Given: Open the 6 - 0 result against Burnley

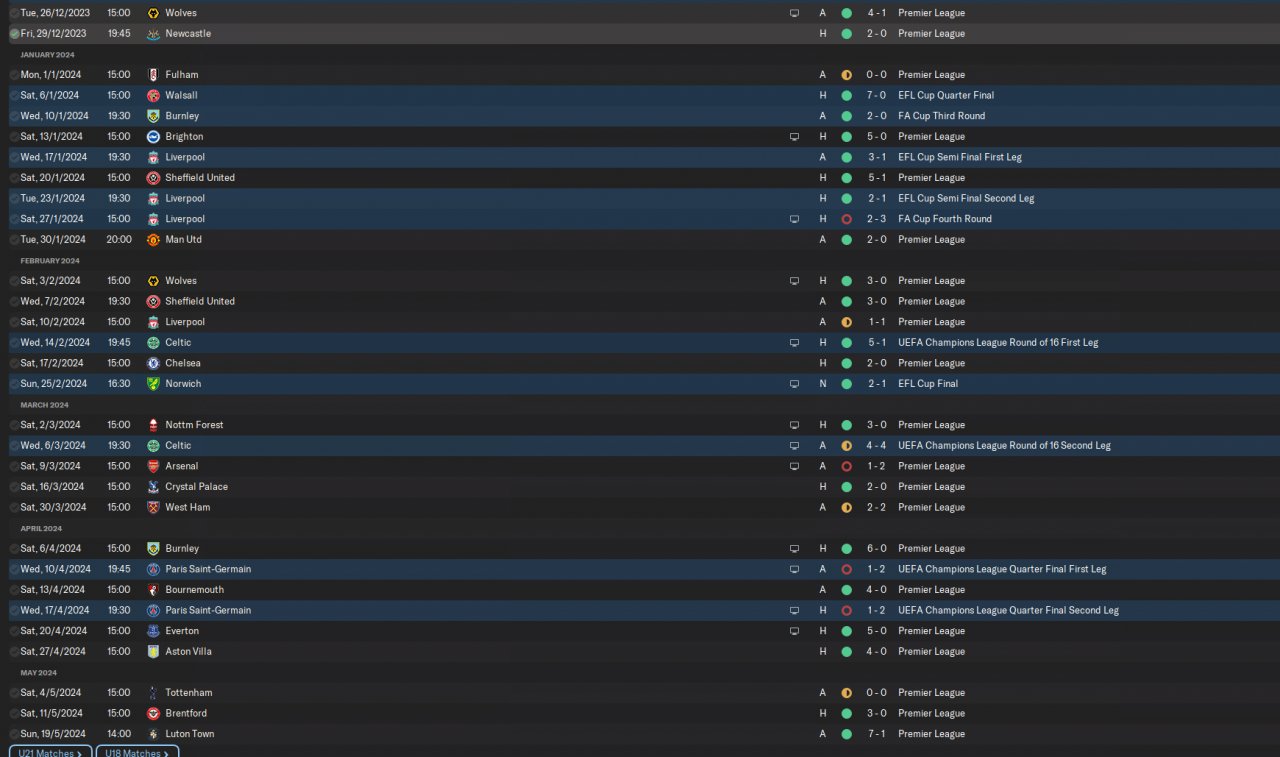Looking at the screenshot, I should tap(876, 549).
